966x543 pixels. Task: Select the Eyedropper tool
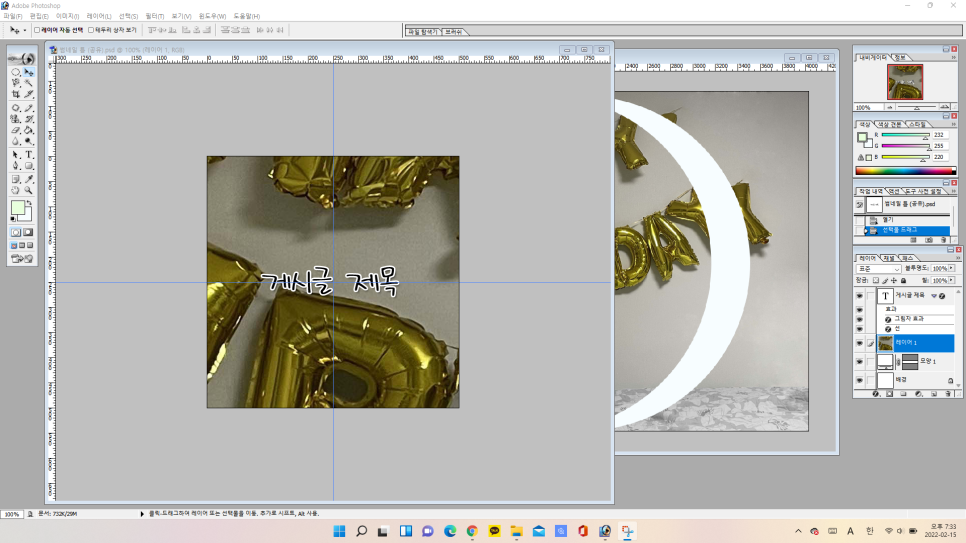(28, 179)
